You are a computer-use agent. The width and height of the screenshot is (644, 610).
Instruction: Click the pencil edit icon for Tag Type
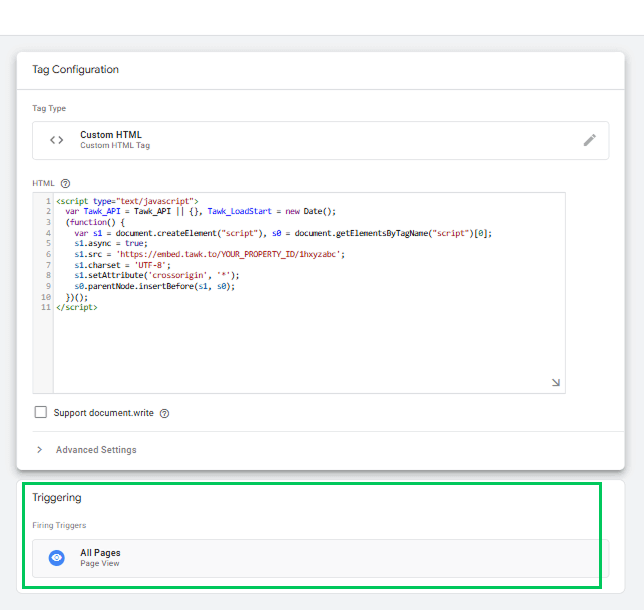pyautogui.click(x=589, y=140)
